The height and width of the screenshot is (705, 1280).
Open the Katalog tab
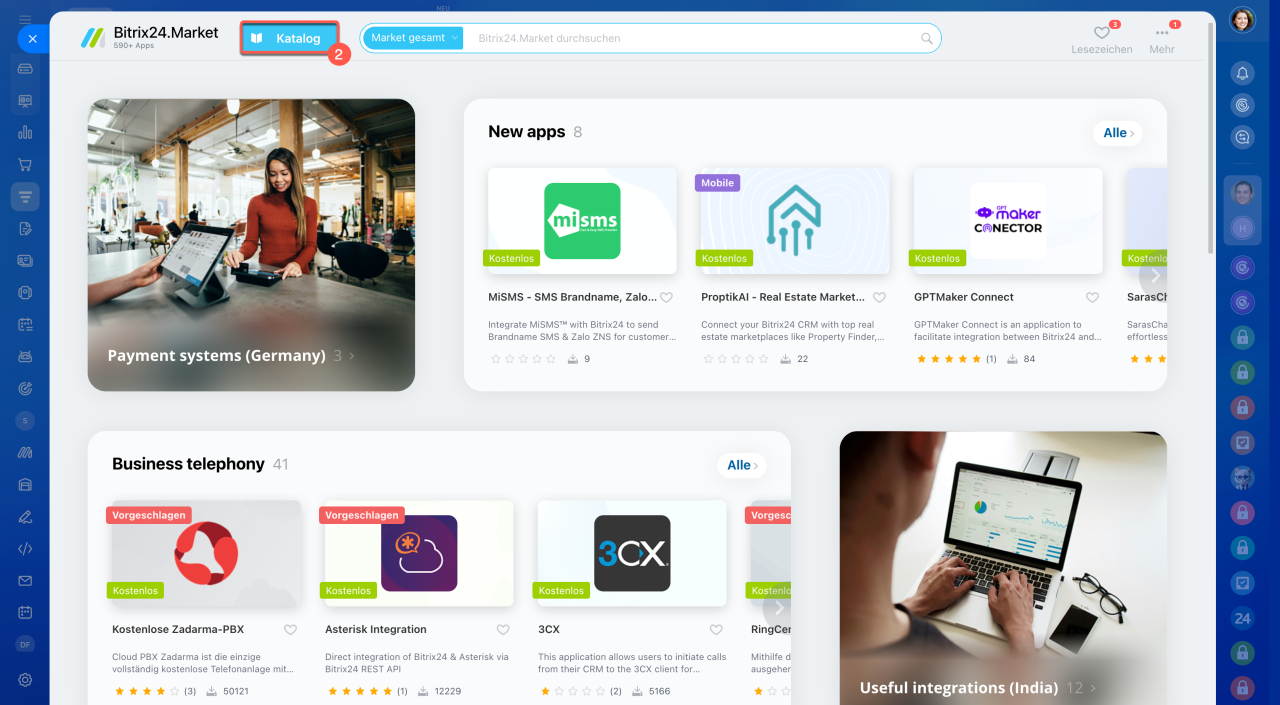coord(289,38)
